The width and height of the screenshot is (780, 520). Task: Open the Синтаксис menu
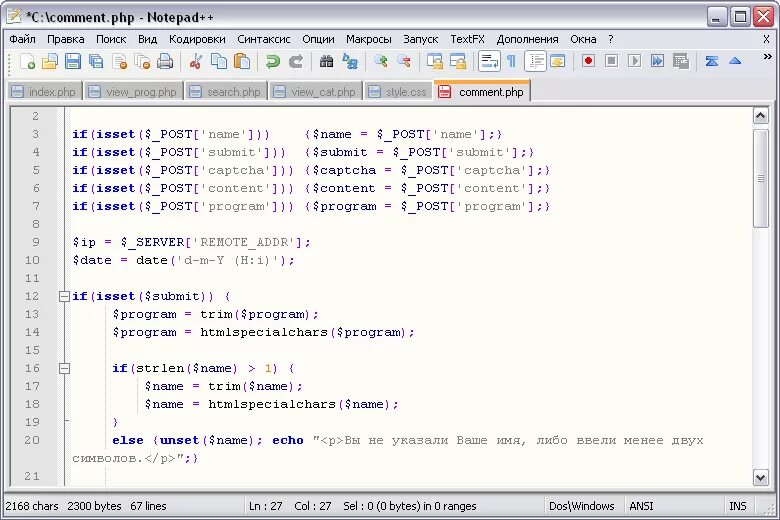tap(264, 39)
